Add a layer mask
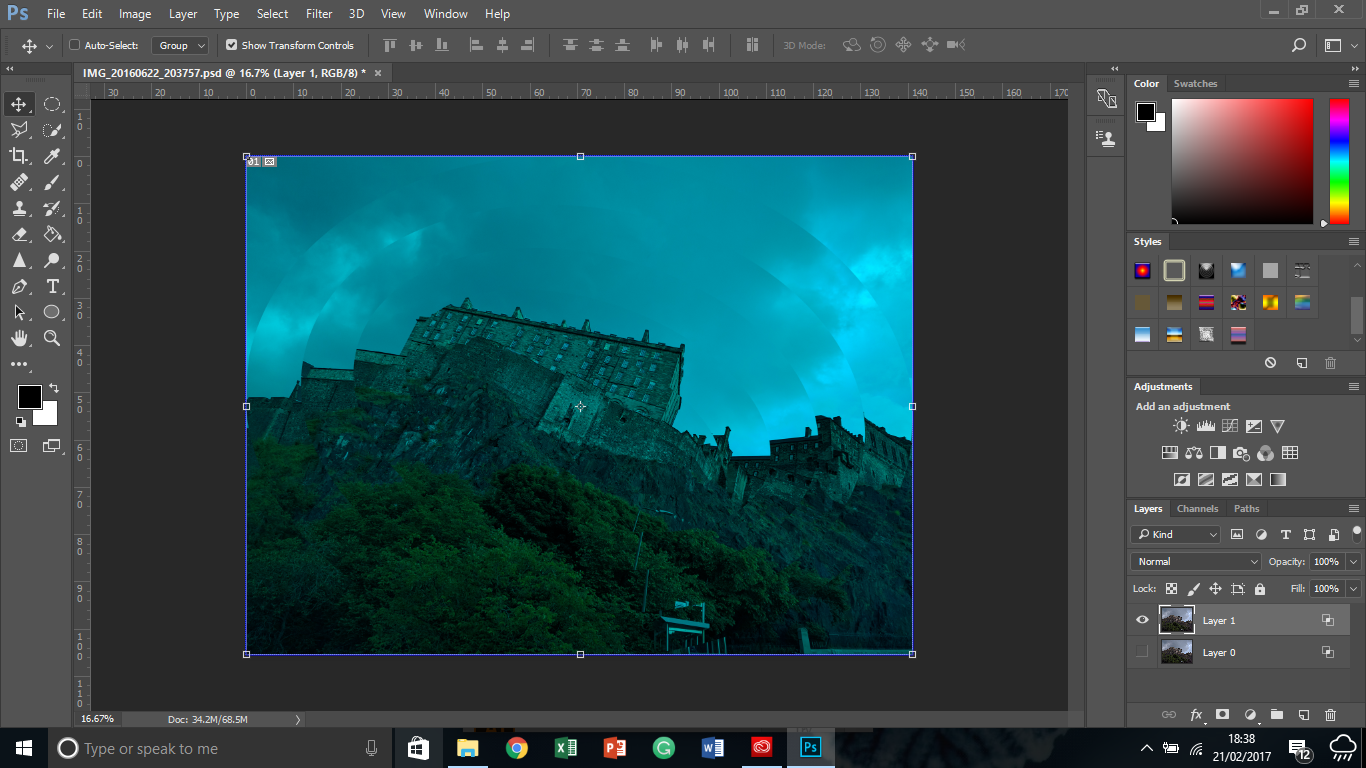 pos(1223,714)
